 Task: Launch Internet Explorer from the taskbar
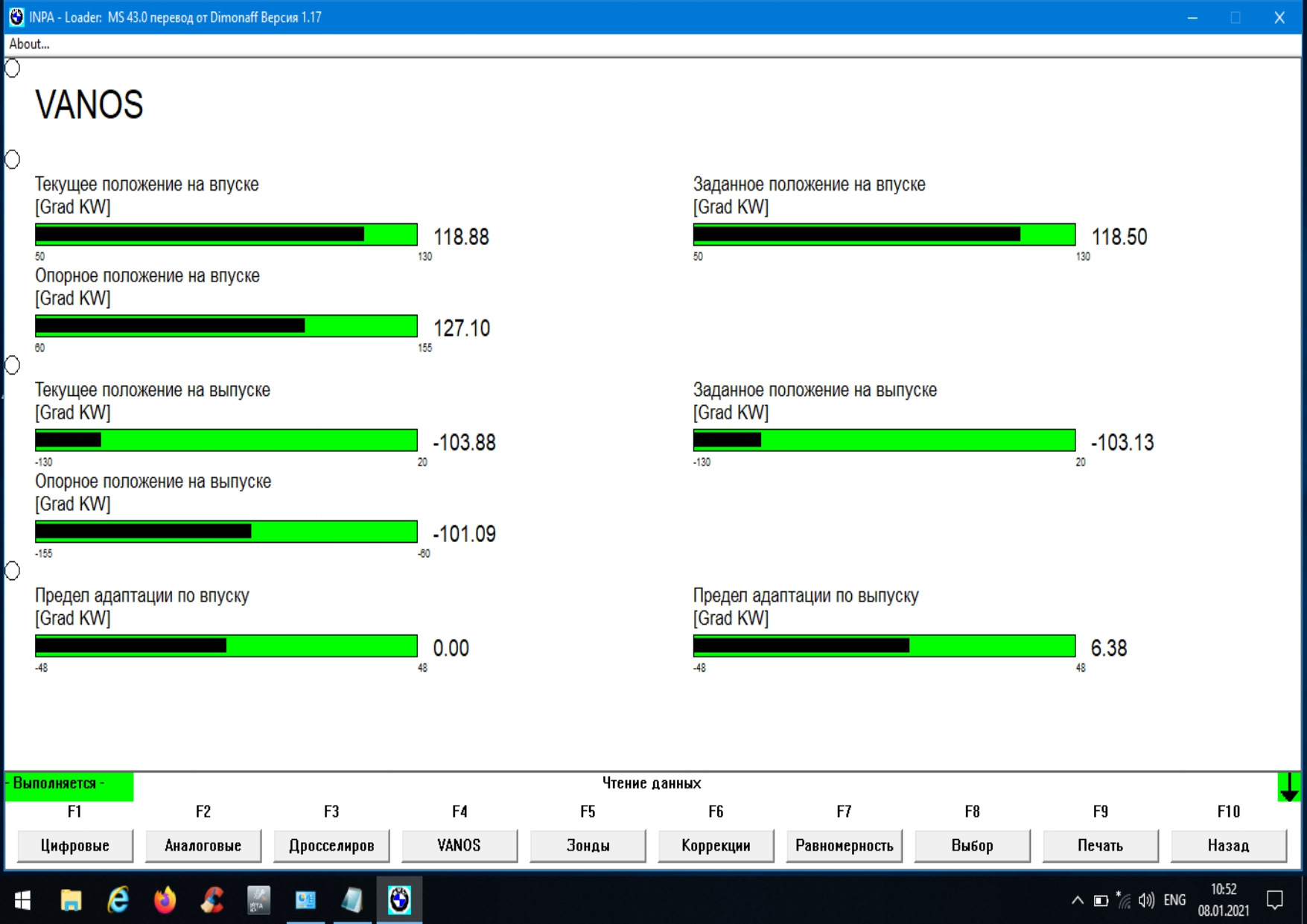click(118, 901)
